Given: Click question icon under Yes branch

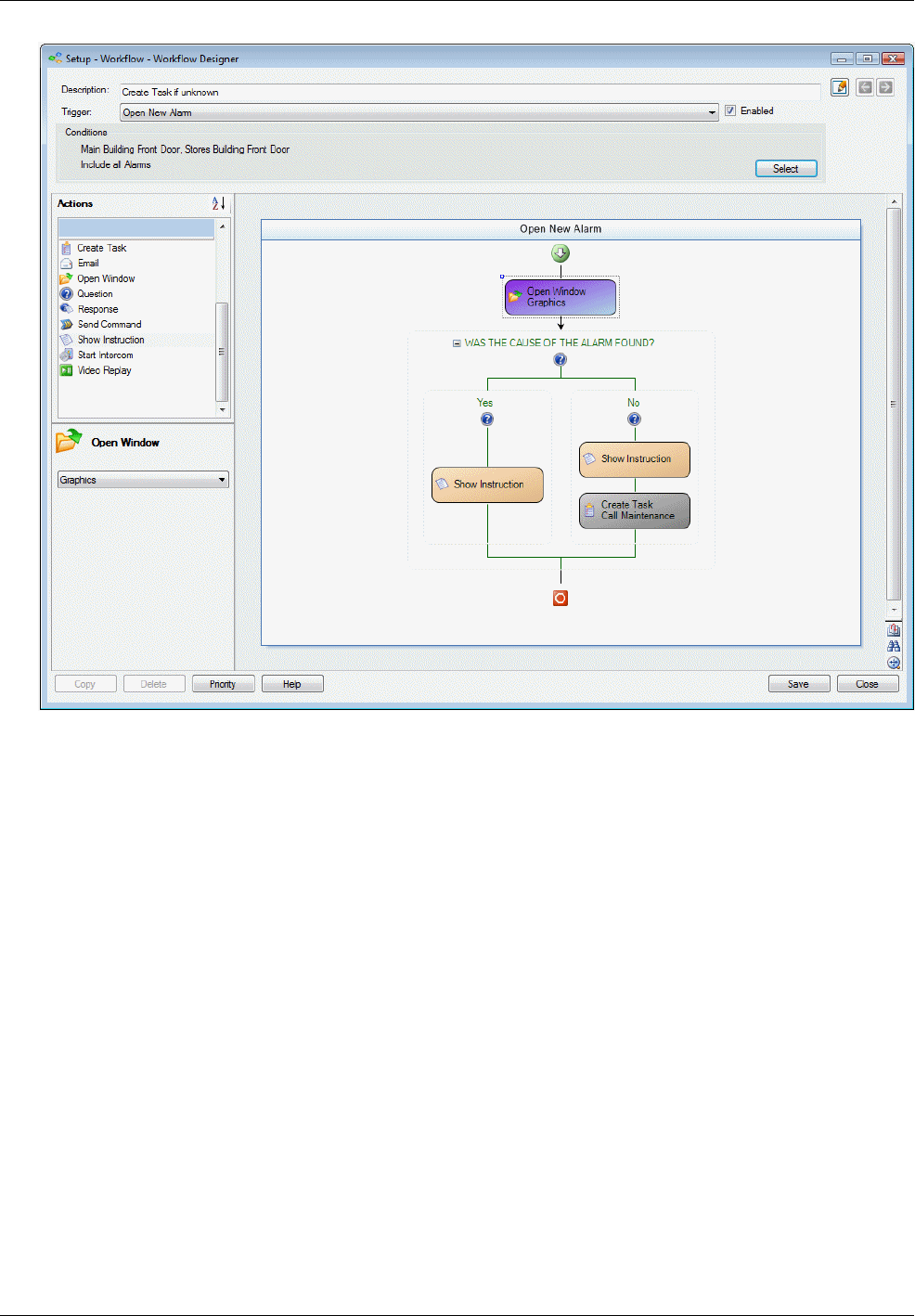Looking at the screenshot, I should click(487, 419).
